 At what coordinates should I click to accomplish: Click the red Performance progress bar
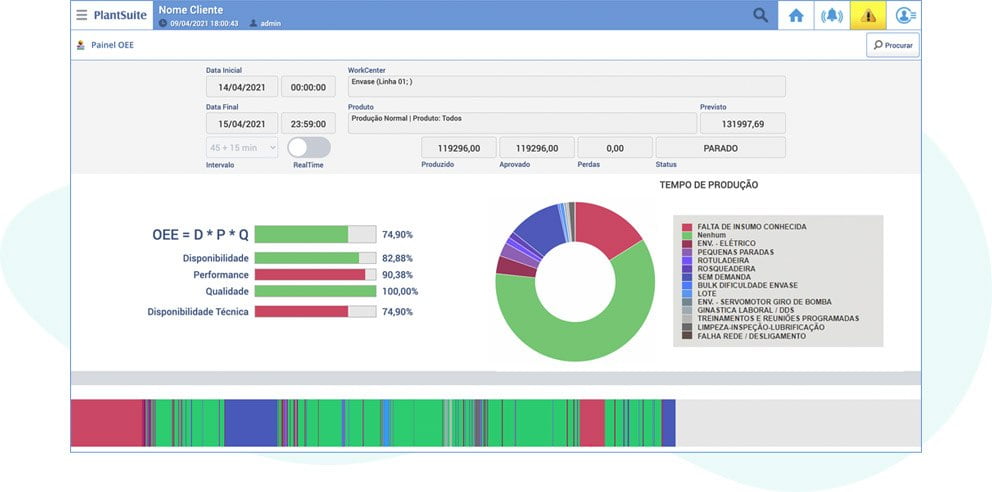315,274
